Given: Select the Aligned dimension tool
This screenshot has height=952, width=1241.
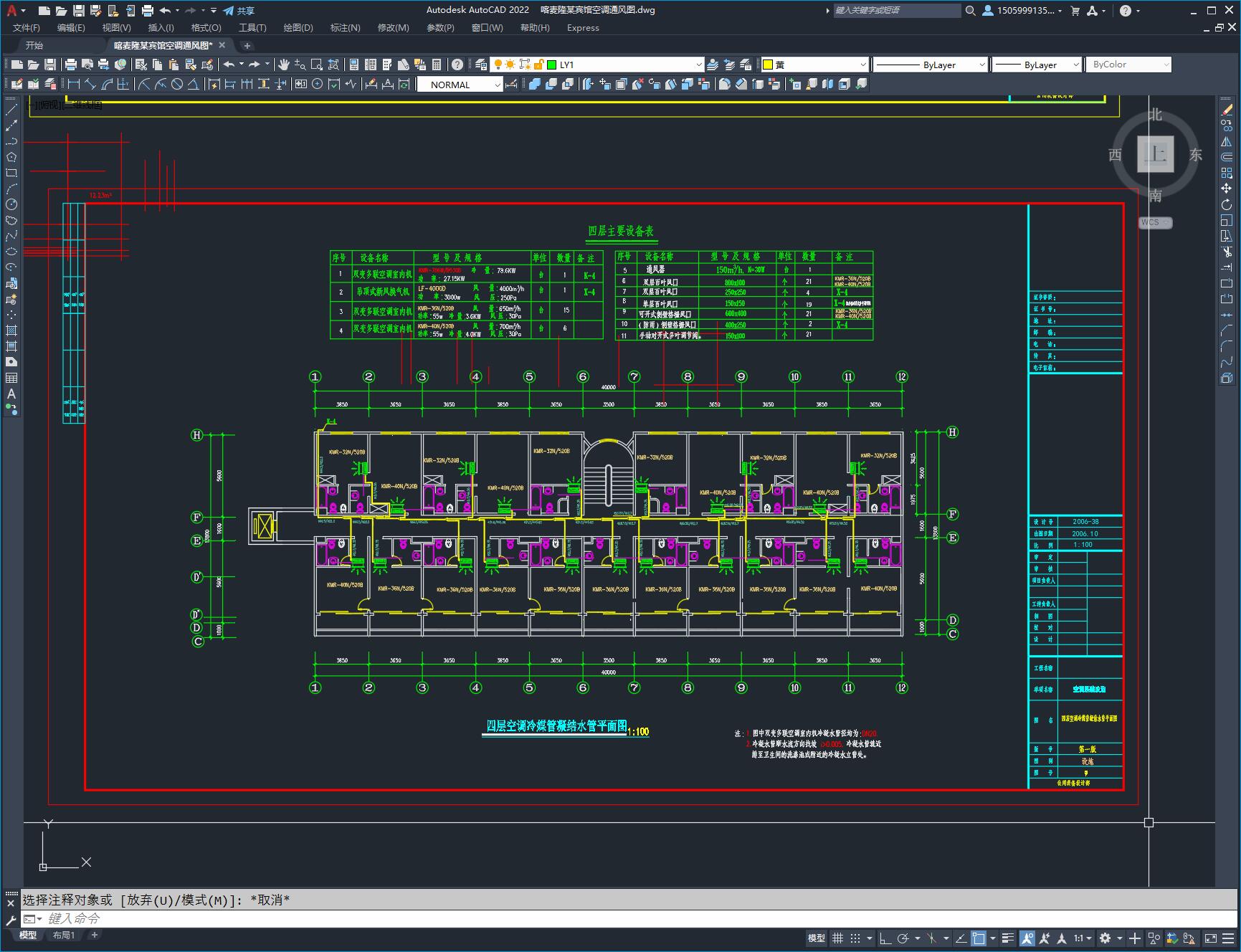Looking at the screenshot, I should 90,85.
